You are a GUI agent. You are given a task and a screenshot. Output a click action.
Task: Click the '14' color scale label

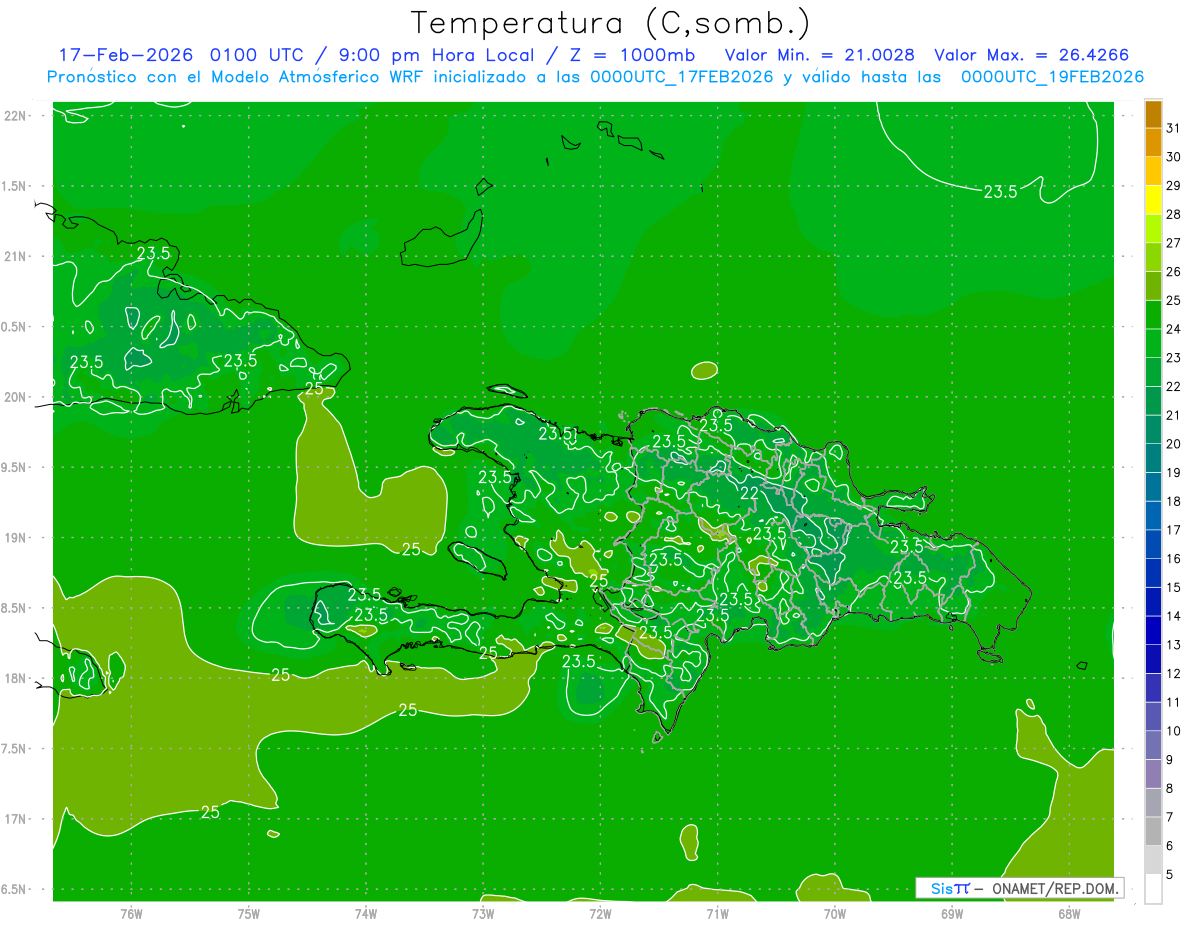pyautogui.click(x=1174, y=616)
